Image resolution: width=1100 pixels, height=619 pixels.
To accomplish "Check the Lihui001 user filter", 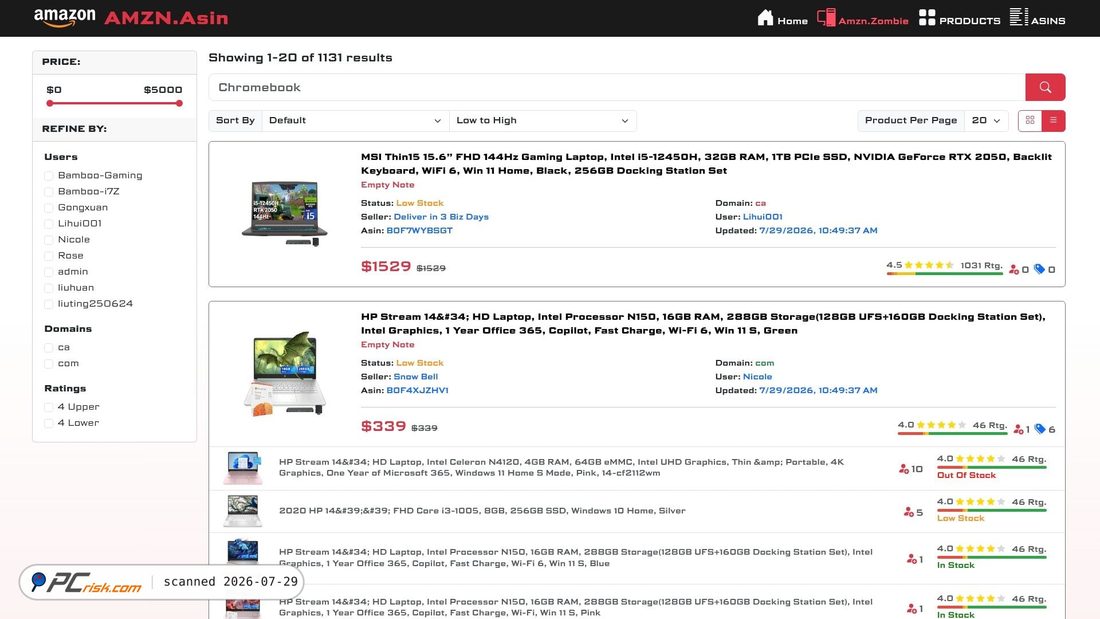I will pyautogui.click(x=48, y=224).
